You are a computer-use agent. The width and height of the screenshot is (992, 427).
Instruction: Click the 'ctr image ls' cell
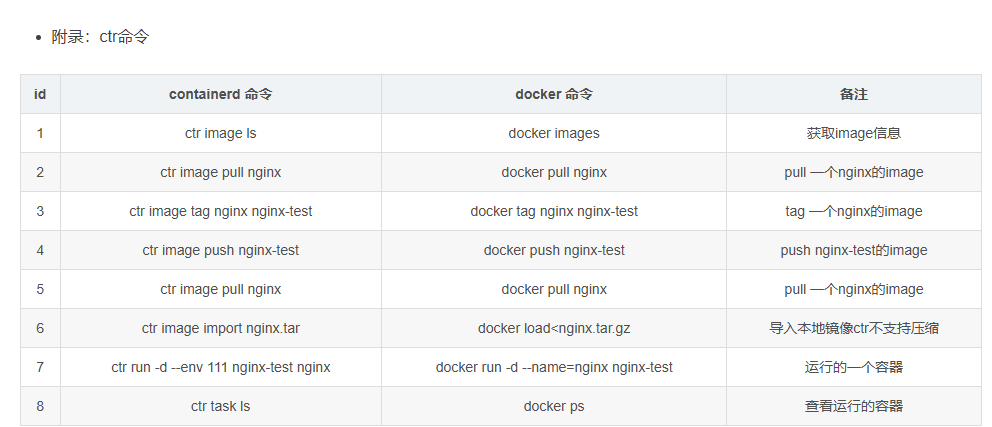pyautogui.click(x=220, y=133)
